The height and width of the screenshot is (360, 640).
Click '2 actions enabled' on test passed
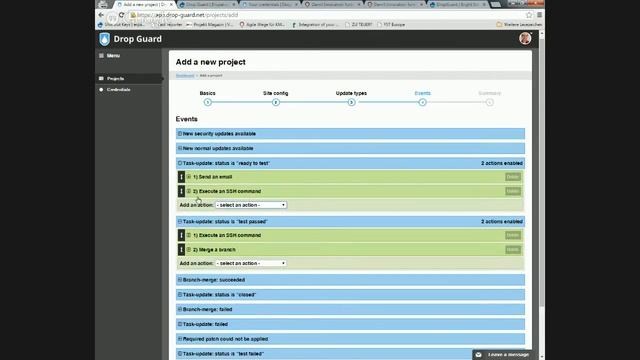[x=502, y=221]
